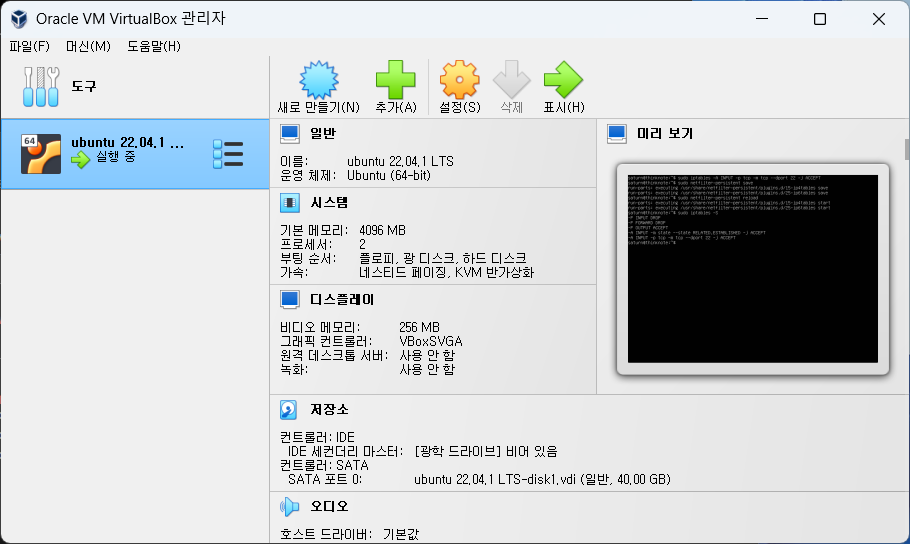910x544 pixels.
Task: Click the 실행 중 green arrow status icon
Action: pyautogui.click(x=81, y=158)
